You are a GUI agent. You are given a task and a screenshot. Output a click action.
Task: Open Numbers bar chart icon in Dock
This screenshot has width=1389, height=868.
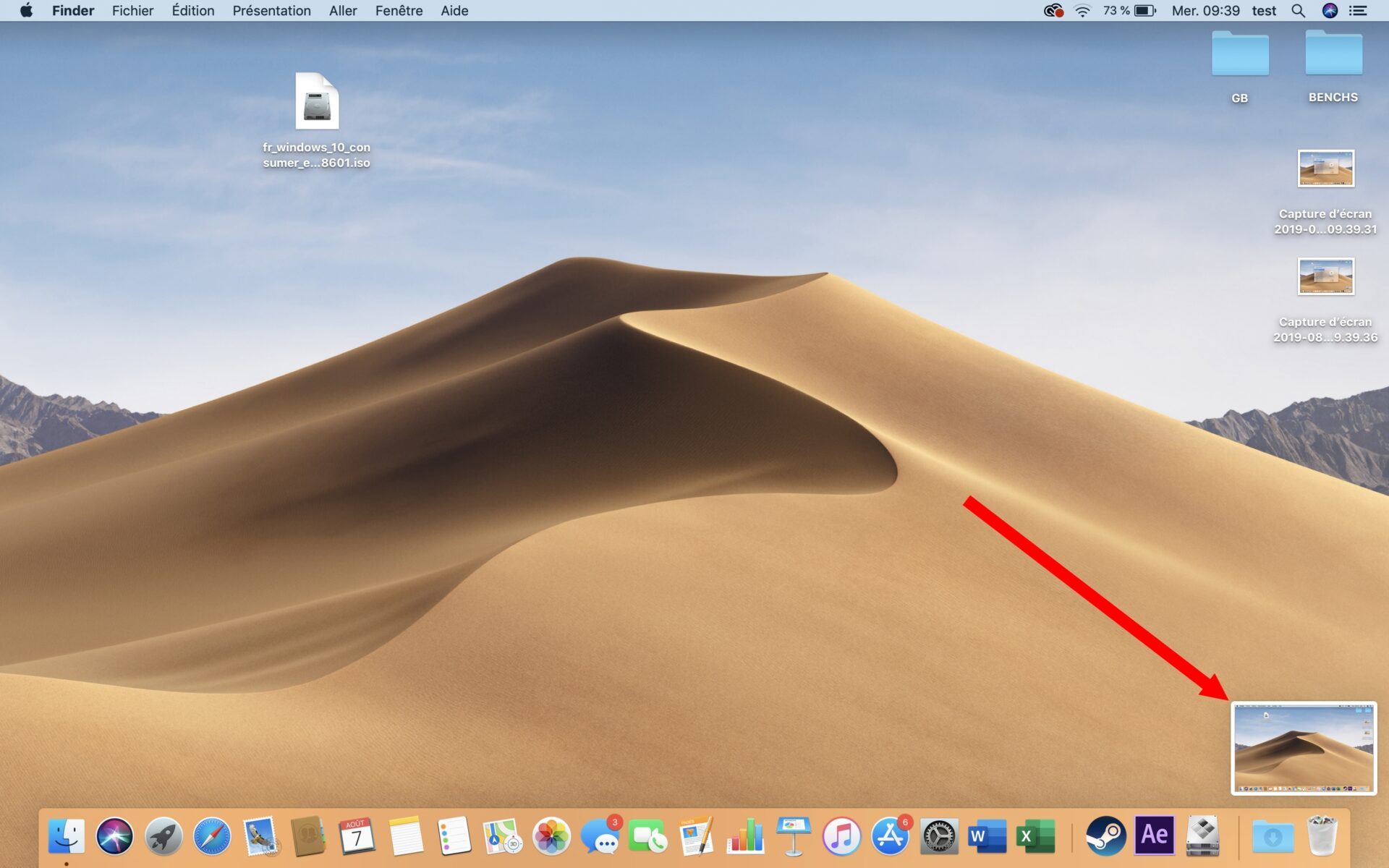point(745,837)
